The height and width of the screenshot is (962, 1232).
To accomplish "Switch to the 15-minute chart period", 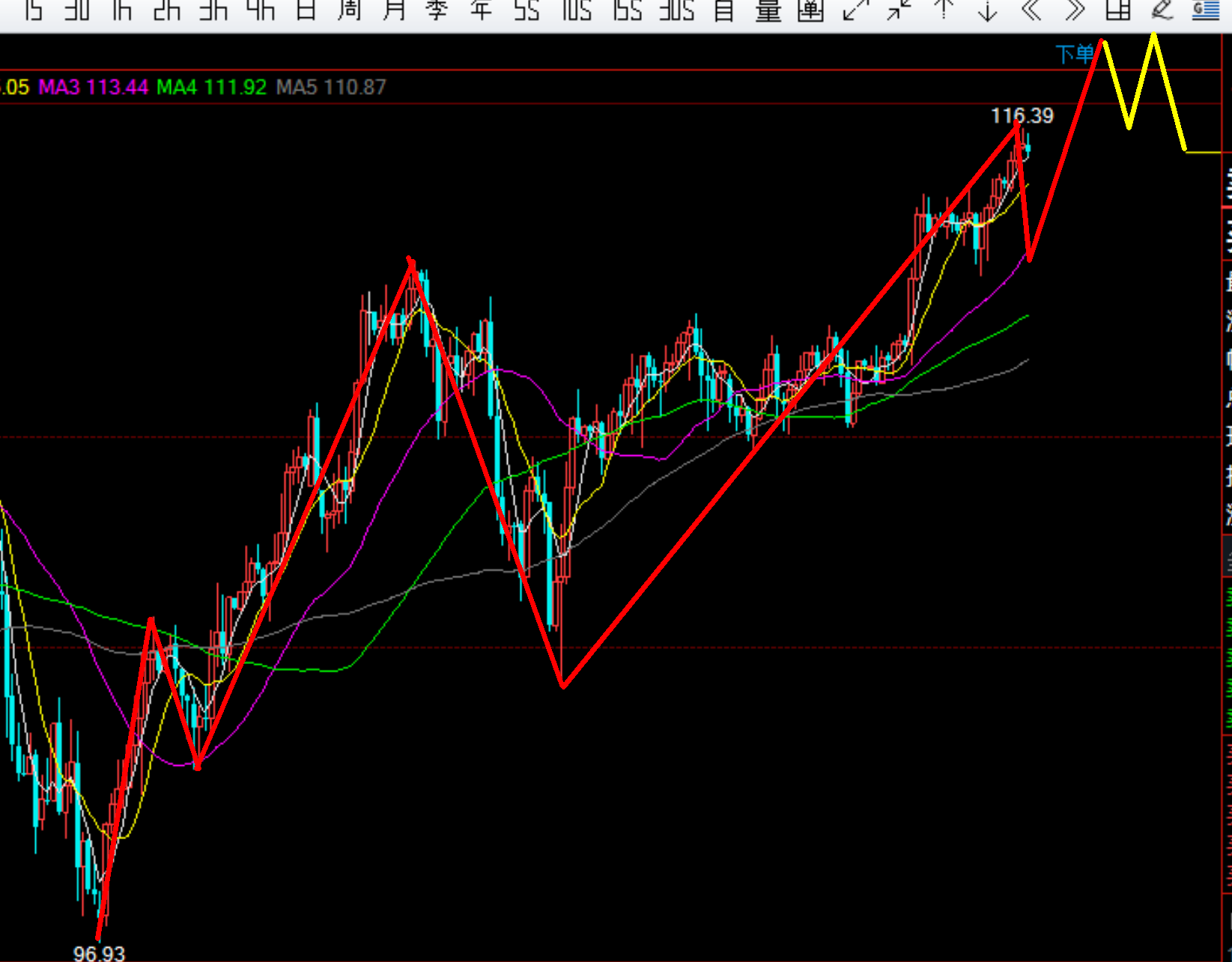I will coord(34,10).
